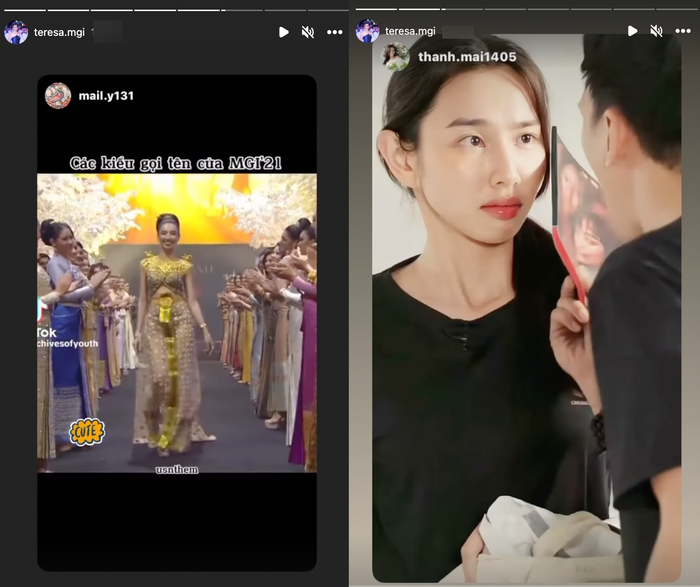
Task: Play the left teresa.mgi story
Action: click(x=283, y=32)
